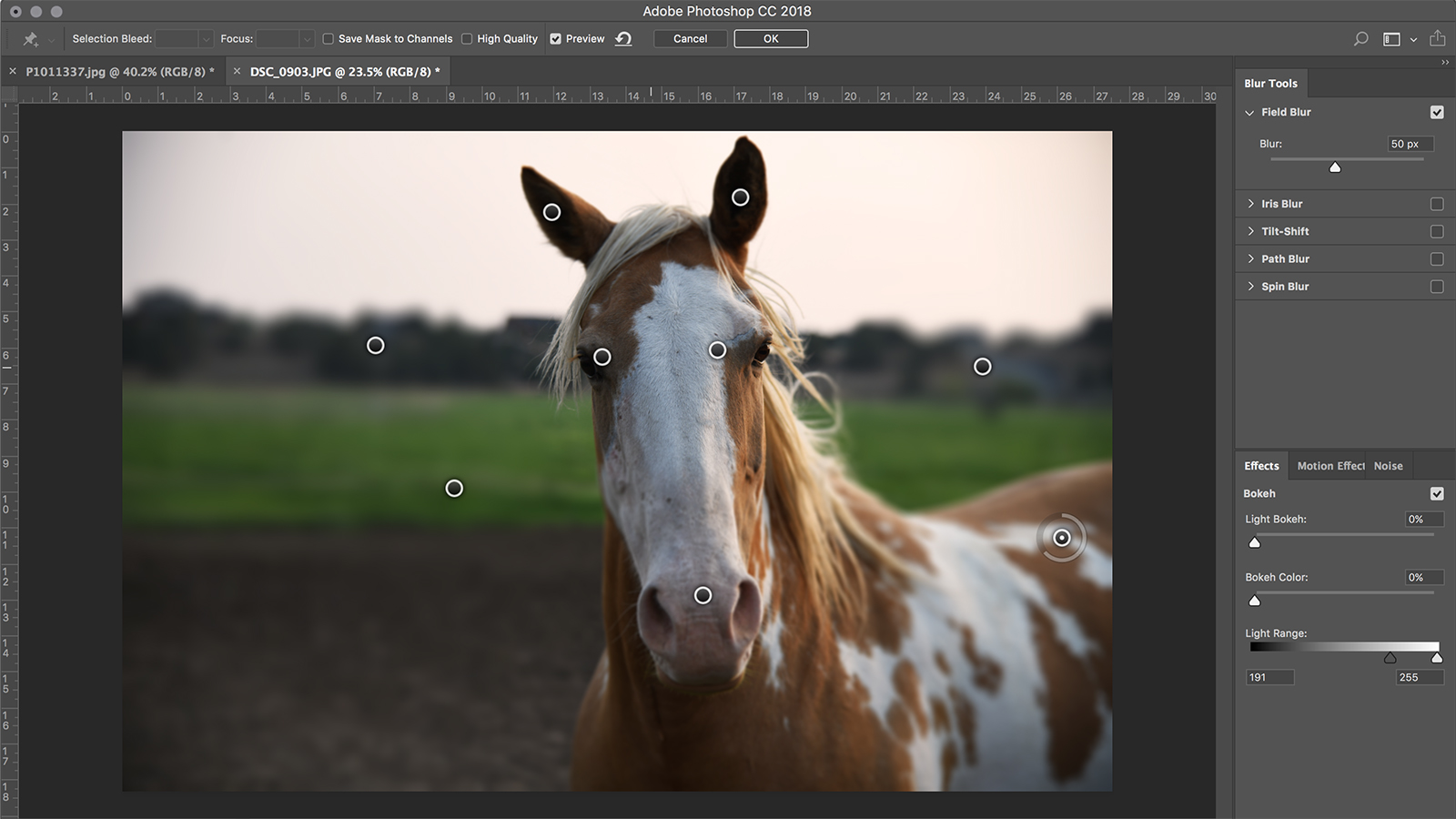1456x819 pixels.
Task: Click the pin tool icon in options bar
Action: (x=30, y=39)
